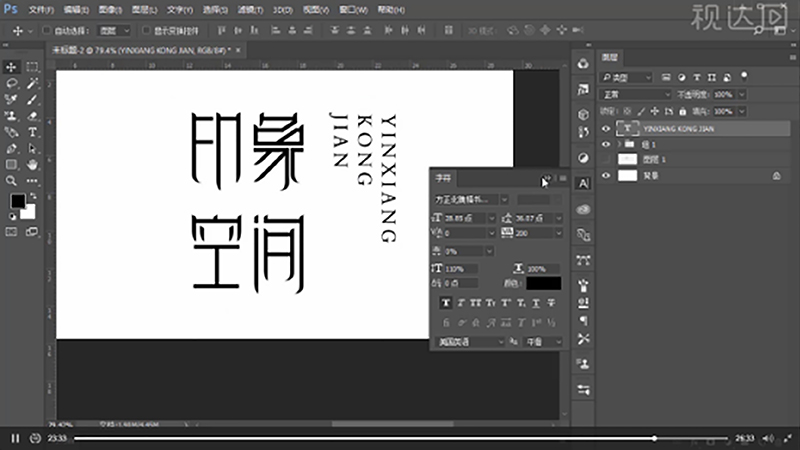Open the 图像 (Image) menu
The height and width of the screenshot is (450, 800).
pos(110,10)
